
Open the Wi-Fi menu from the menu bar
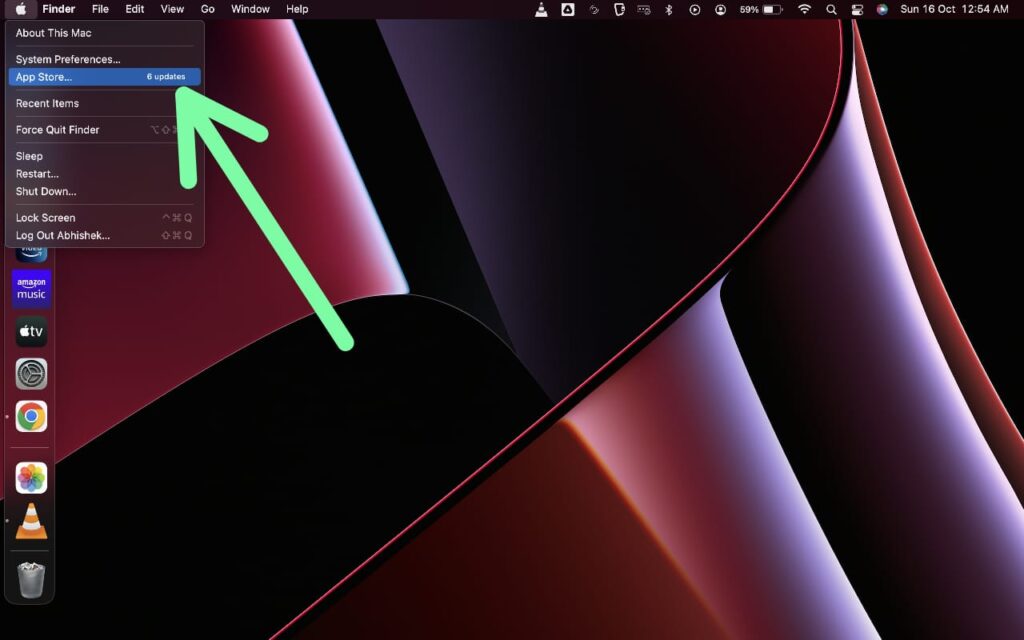pyautogui.click(x=804, y=9)
